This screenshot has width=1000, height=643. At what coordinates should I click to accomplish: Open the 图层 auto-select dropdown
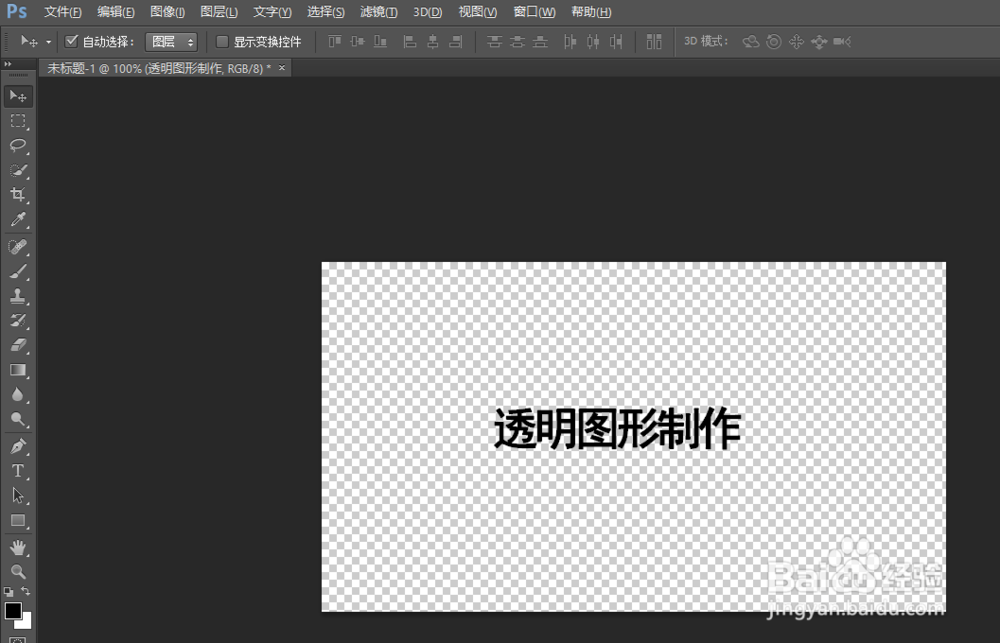[x=171, y=42]
